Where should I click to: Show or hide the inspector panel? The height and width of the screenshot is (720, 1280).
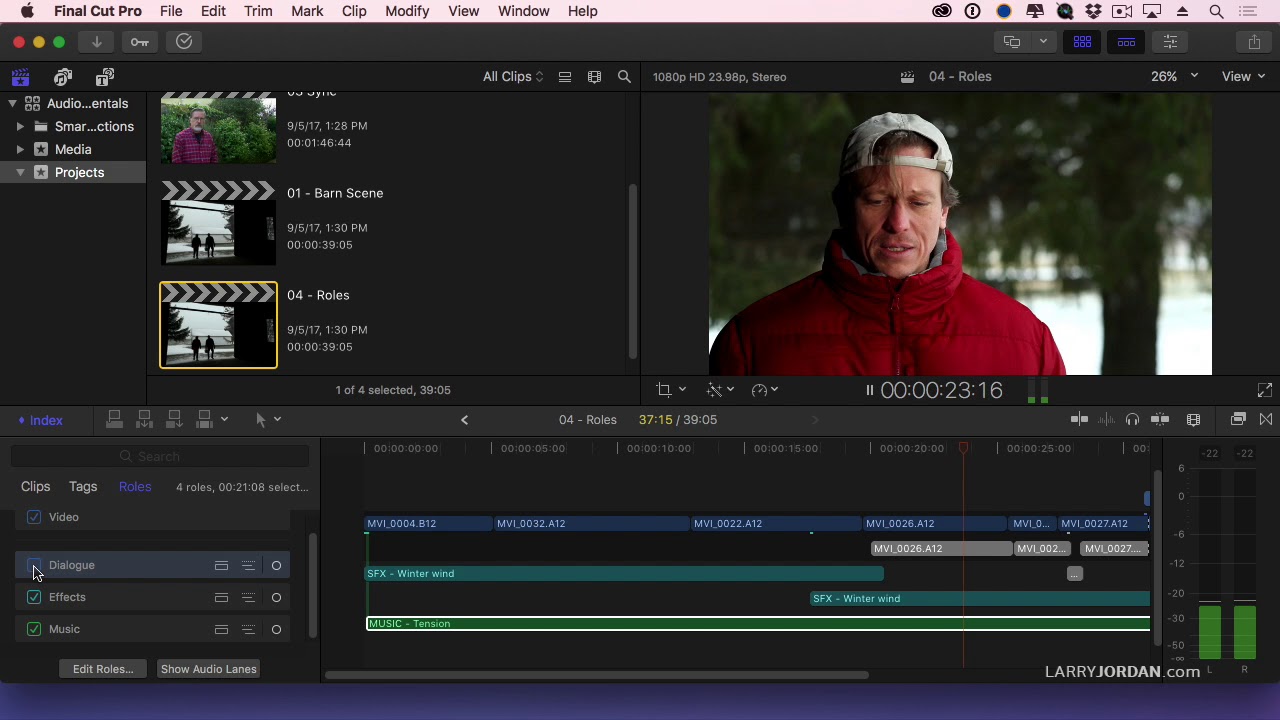1170,42
